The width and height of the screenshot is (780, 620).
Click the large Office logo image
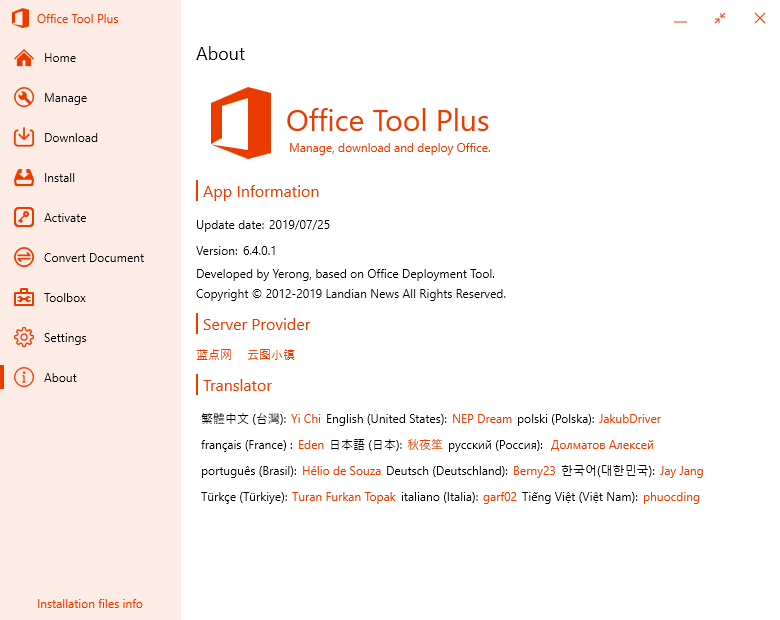point(241,123)
